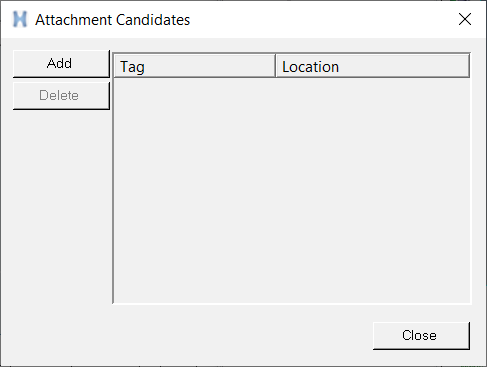Click the greyed-out Delete button
This screenshot has width=487, height=367.
coord(61,96)
